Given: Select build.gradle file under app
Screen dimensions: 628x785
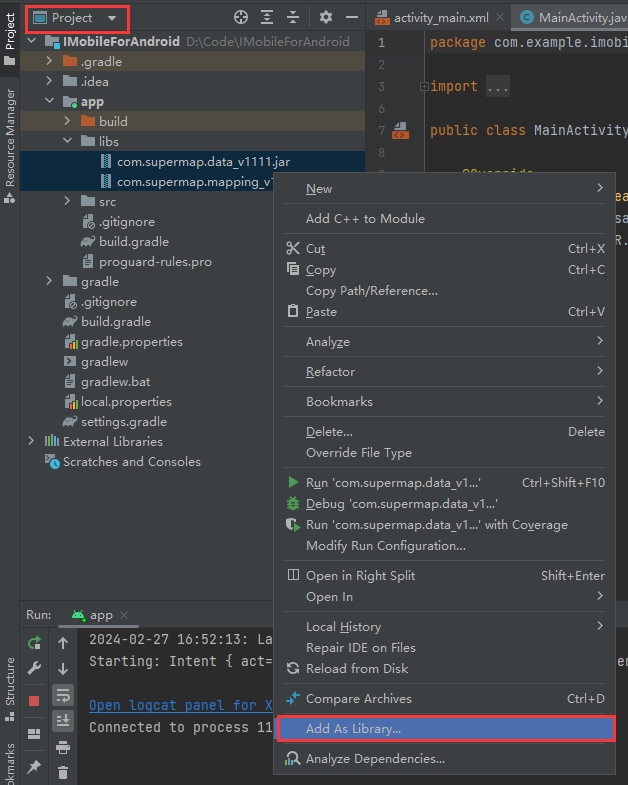Looking at the screenshot, I should [x=133, y=242].
